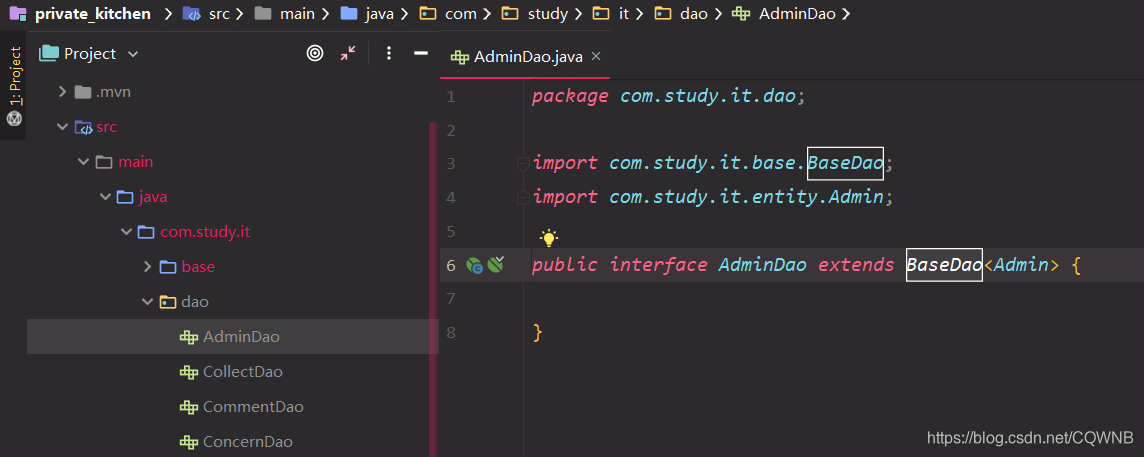Viewport: 1144px width, 457px height.
Task: Select the .mvn folder row
Action: [x=233, y=92]
